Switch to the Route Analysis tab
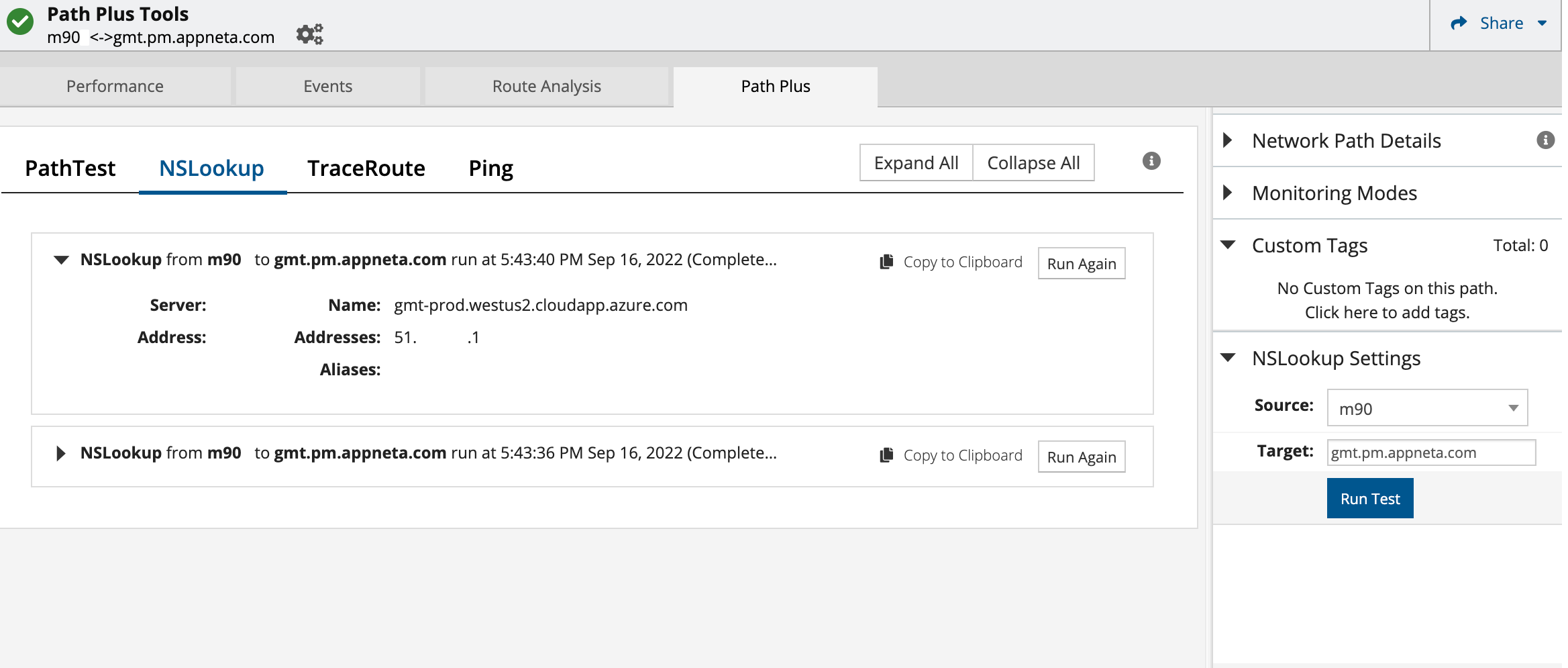Image resolution: width=1568 pixels, height=668 pixels. pos(546,87)
